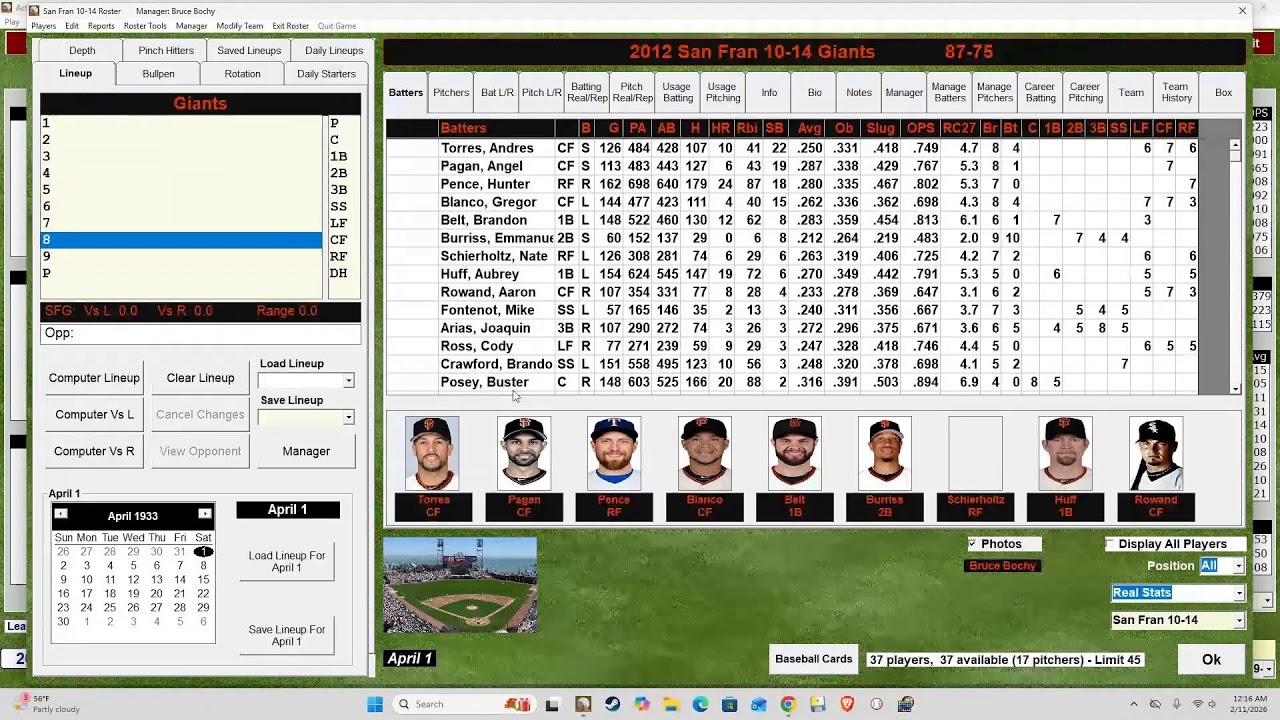Click the ballpark stadium picture
This screenshot has width=1280, height=720.
460,585
